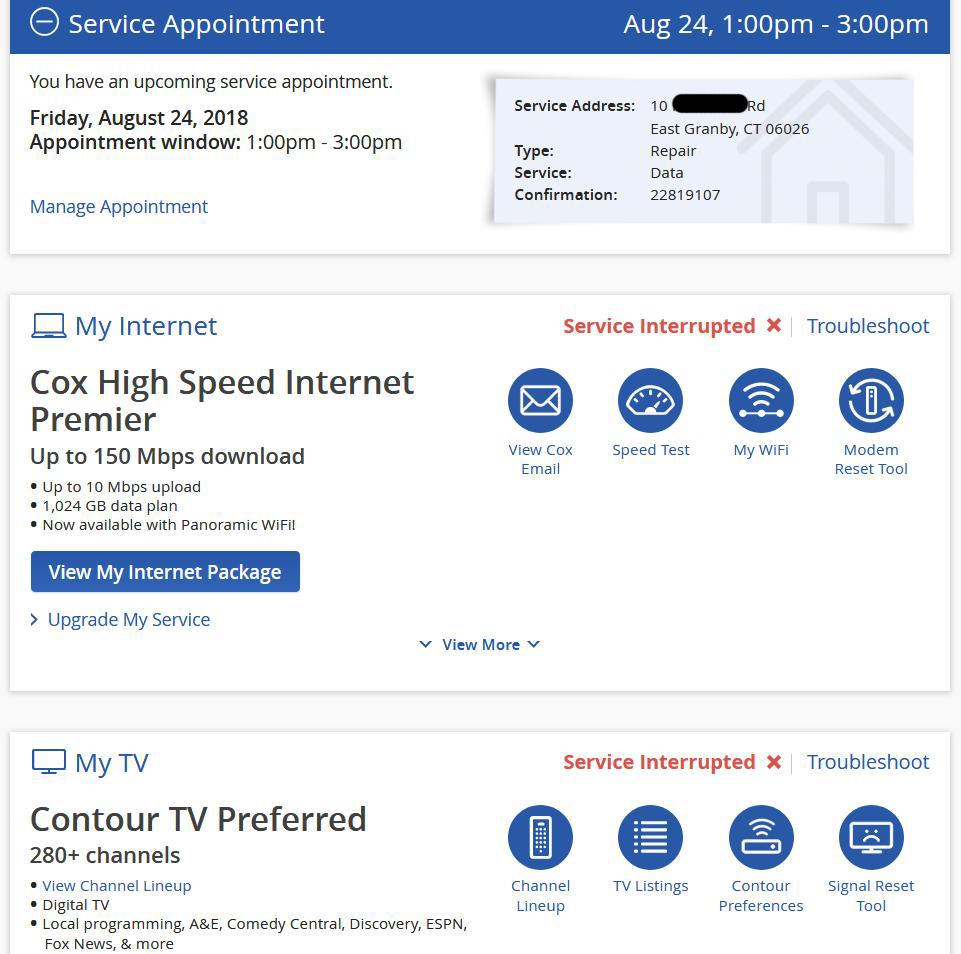Click the TV Service Interrupted red X
This screenshot has height=954, width=961.
pyautogui.click(x=774, y=762)
